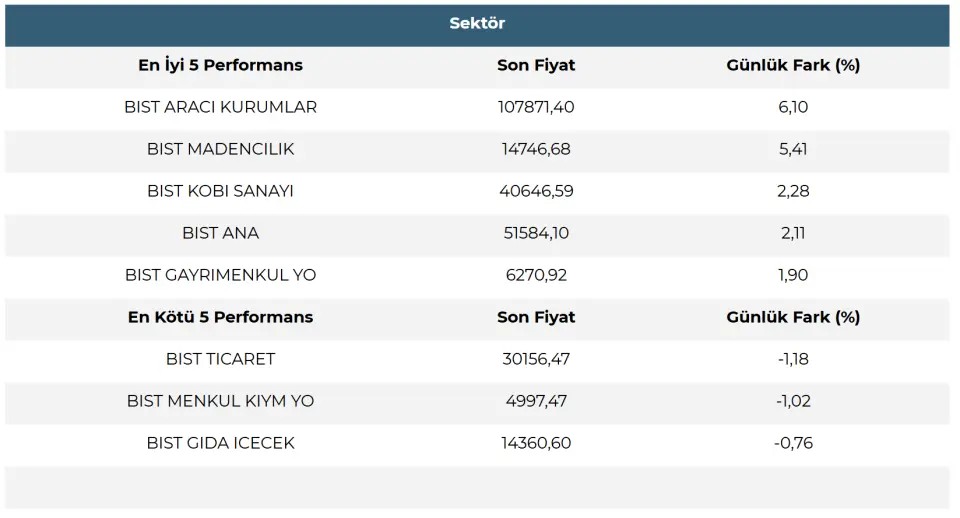Select the 4997,47 price cell
The height and width of the screenshot is (518, 960).
click(x=536, y=401)
